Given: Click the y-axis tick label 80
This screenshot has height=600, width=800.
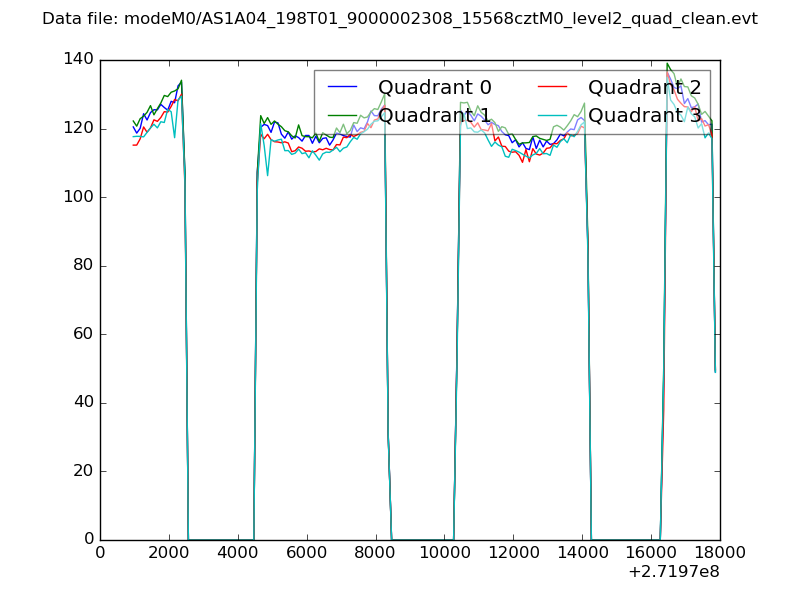Looking at the screenshot, I should coord(83,266).
